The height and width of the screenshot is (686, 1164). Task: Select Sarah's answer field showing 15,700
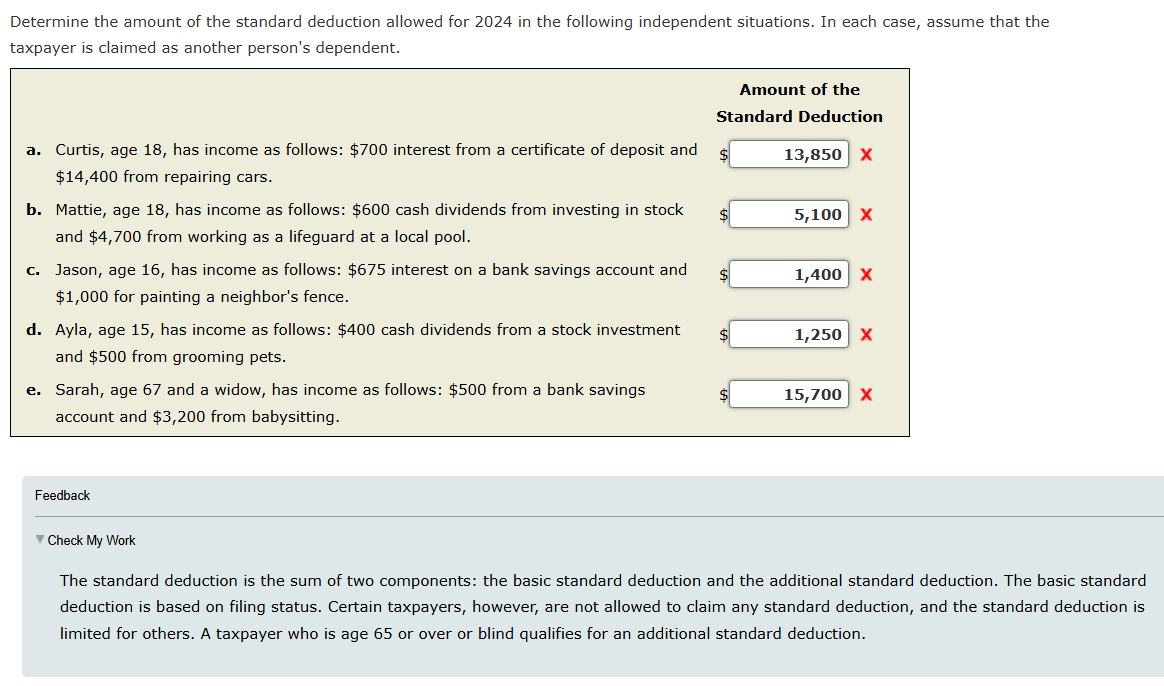point(789,394)
